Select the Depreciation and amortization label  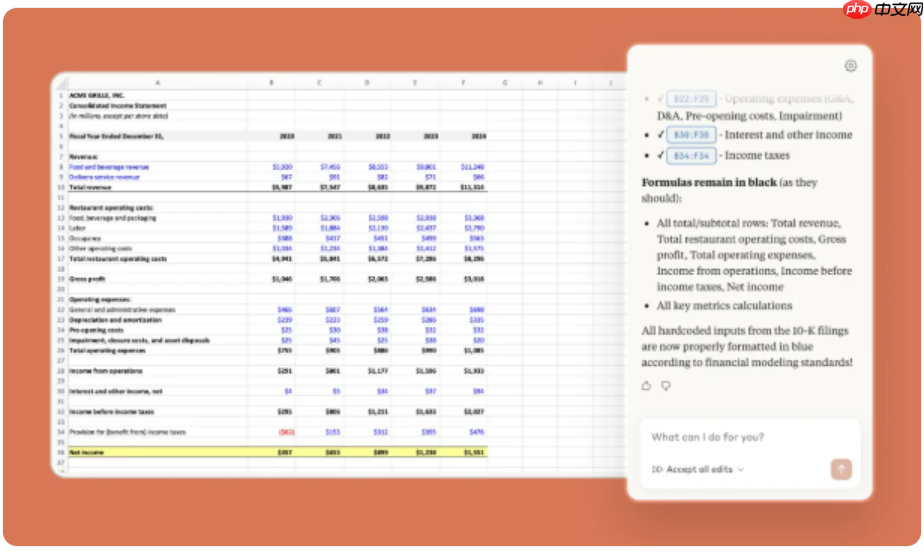115,320
